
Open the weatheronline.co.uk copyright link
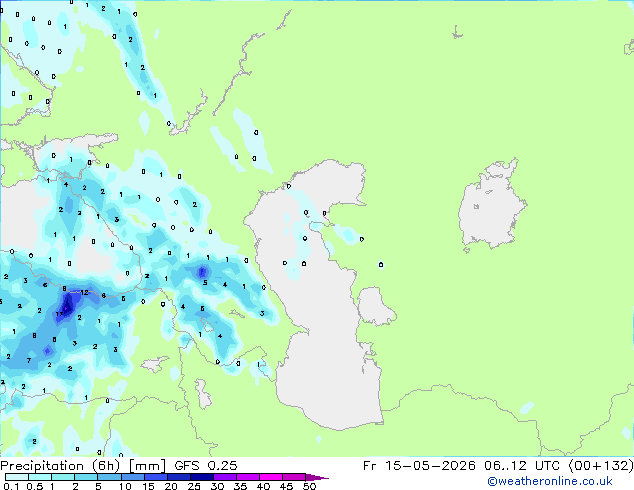[550, 481]
